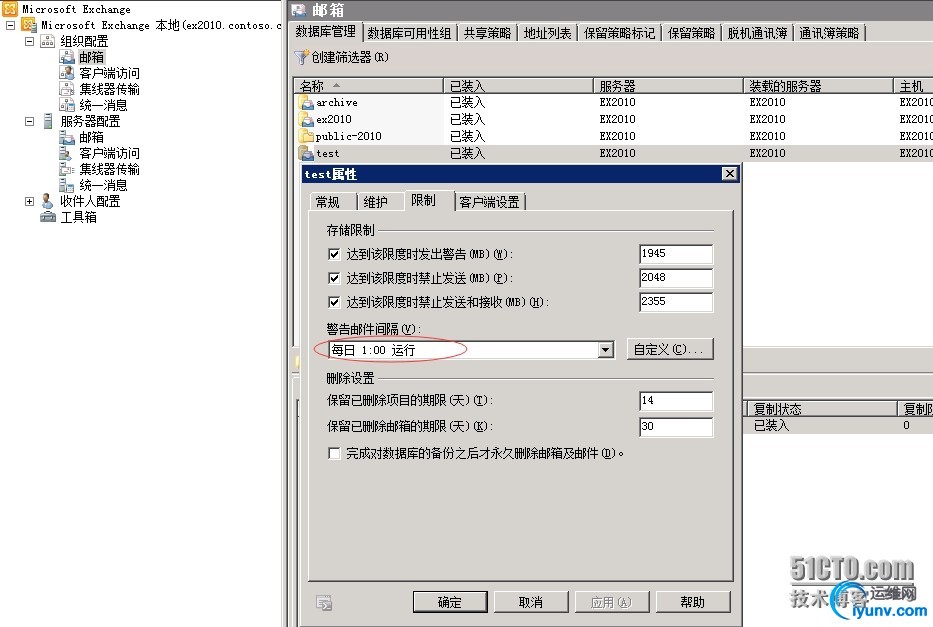Click the help icon at dialog bottom left

(x=322, y=601)
